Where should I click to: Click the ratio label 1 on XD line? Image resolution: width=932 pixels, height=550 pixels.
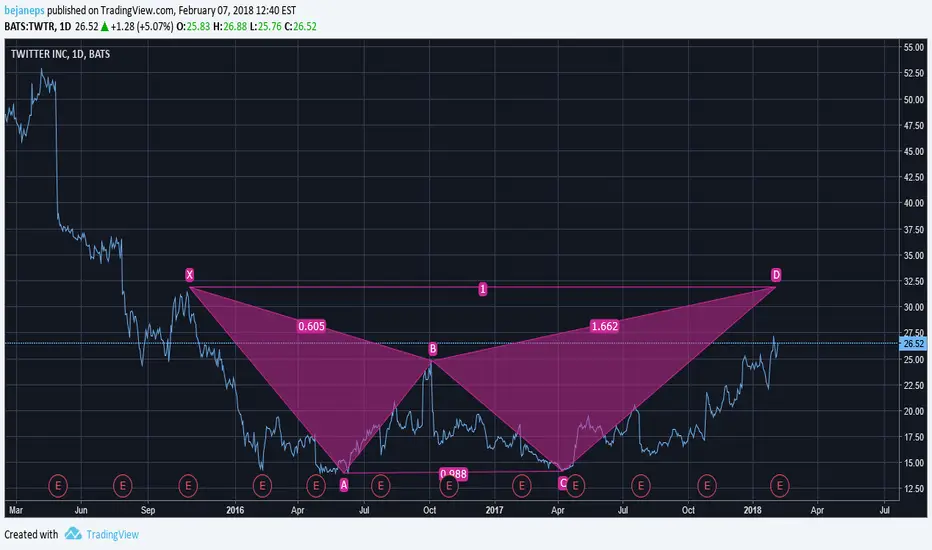(483, 290)
